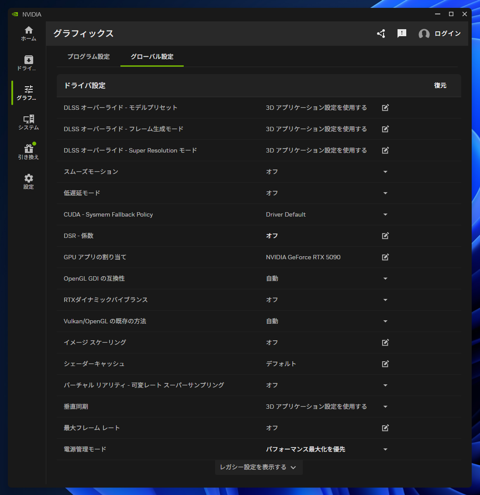Edit DLSS Override Super Resolution mode
Screen dimensions: 480x495
coord(385,150)
